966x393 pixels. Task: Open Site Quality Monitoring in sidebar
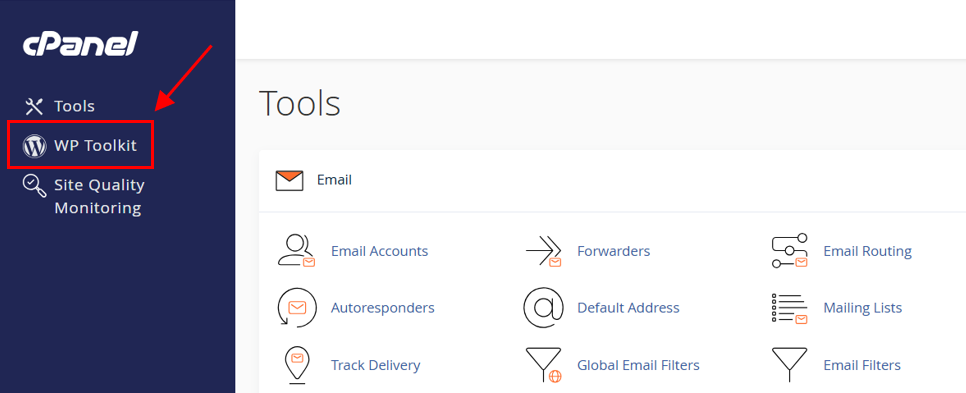tap(99, 196)
